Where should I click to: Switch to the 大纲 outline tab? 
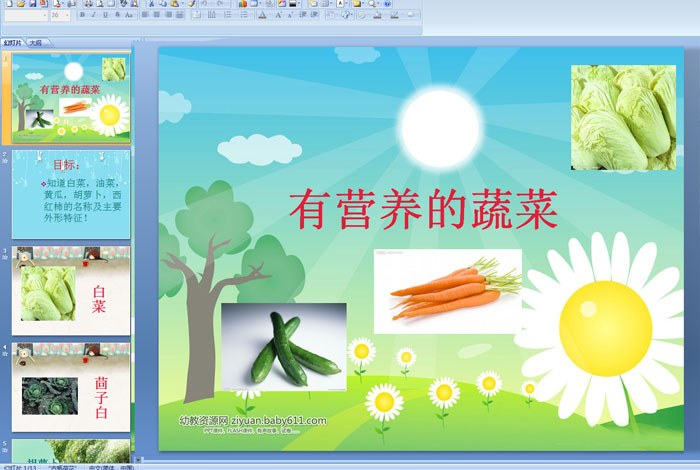coord(36,43)
